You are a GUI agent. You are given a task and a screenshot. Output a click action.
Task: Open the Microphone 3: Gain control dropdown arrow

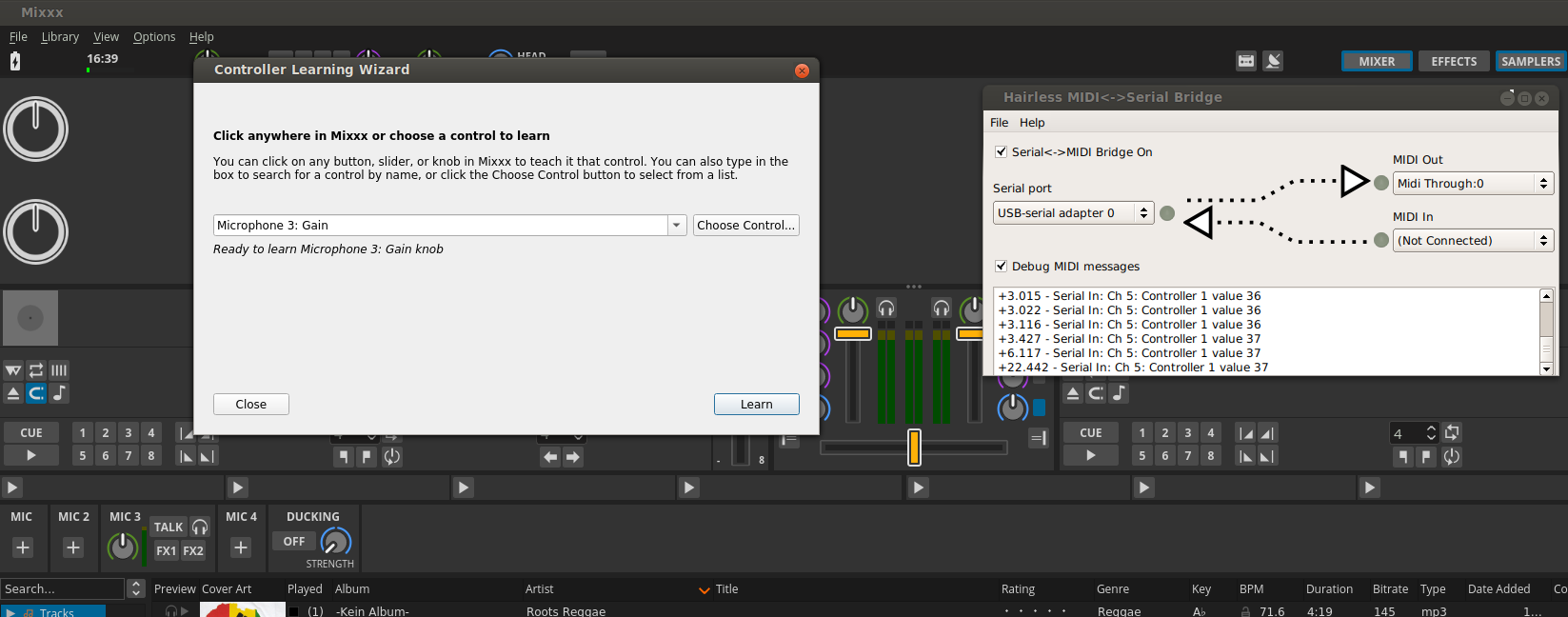point(677,226)
